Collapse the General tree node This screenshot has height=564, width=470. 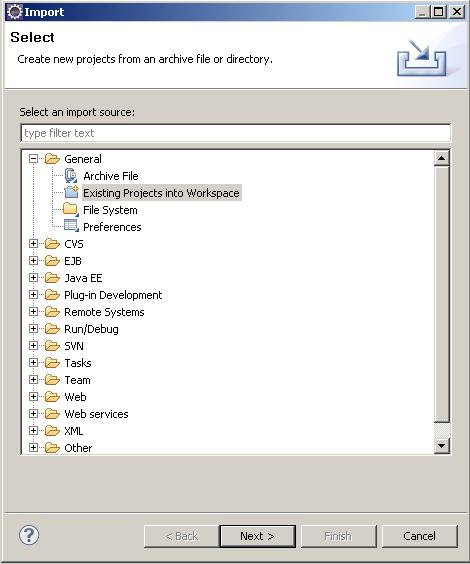click(x=33, y=159)
